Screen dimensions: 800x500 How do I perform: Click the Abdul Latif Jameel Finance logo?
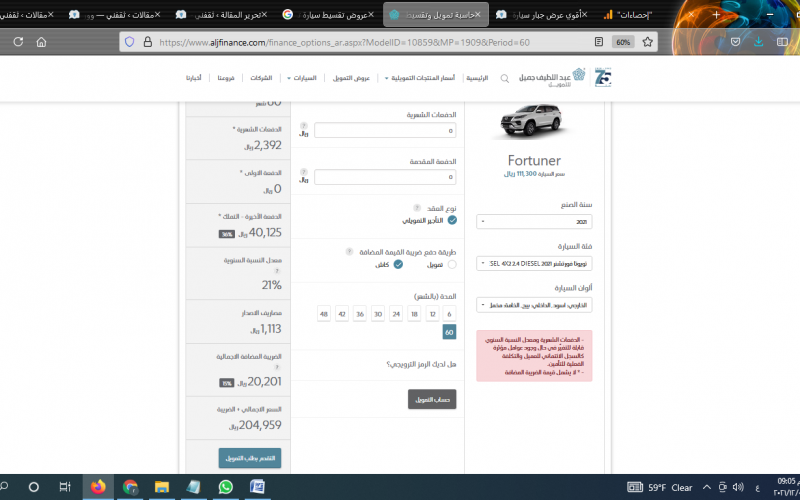[x=552, y=78]
